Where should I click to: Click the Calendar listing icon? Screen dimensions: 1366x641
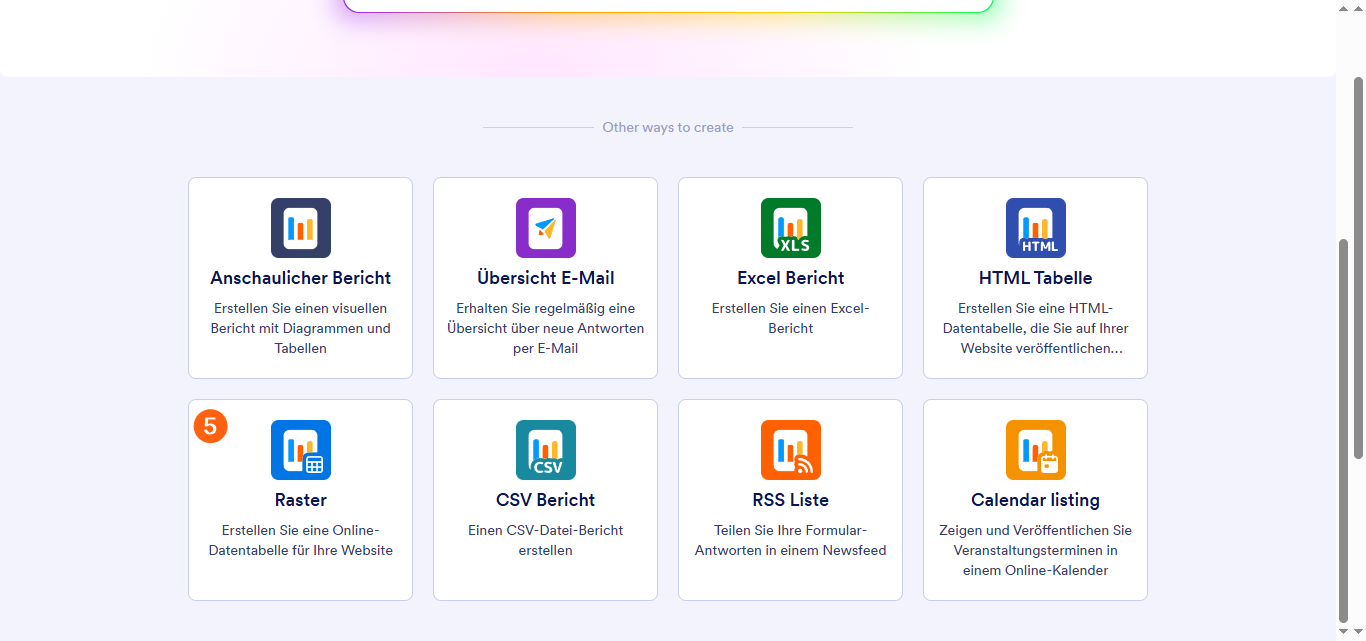(1035, 450)
